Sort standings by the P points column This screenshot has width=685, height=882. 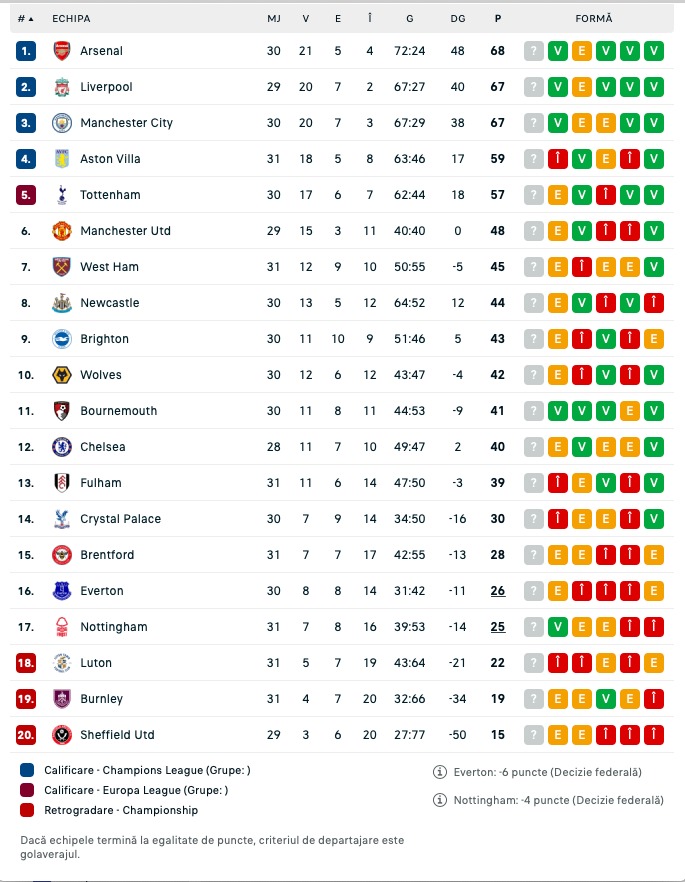click(x=498, y=19)
